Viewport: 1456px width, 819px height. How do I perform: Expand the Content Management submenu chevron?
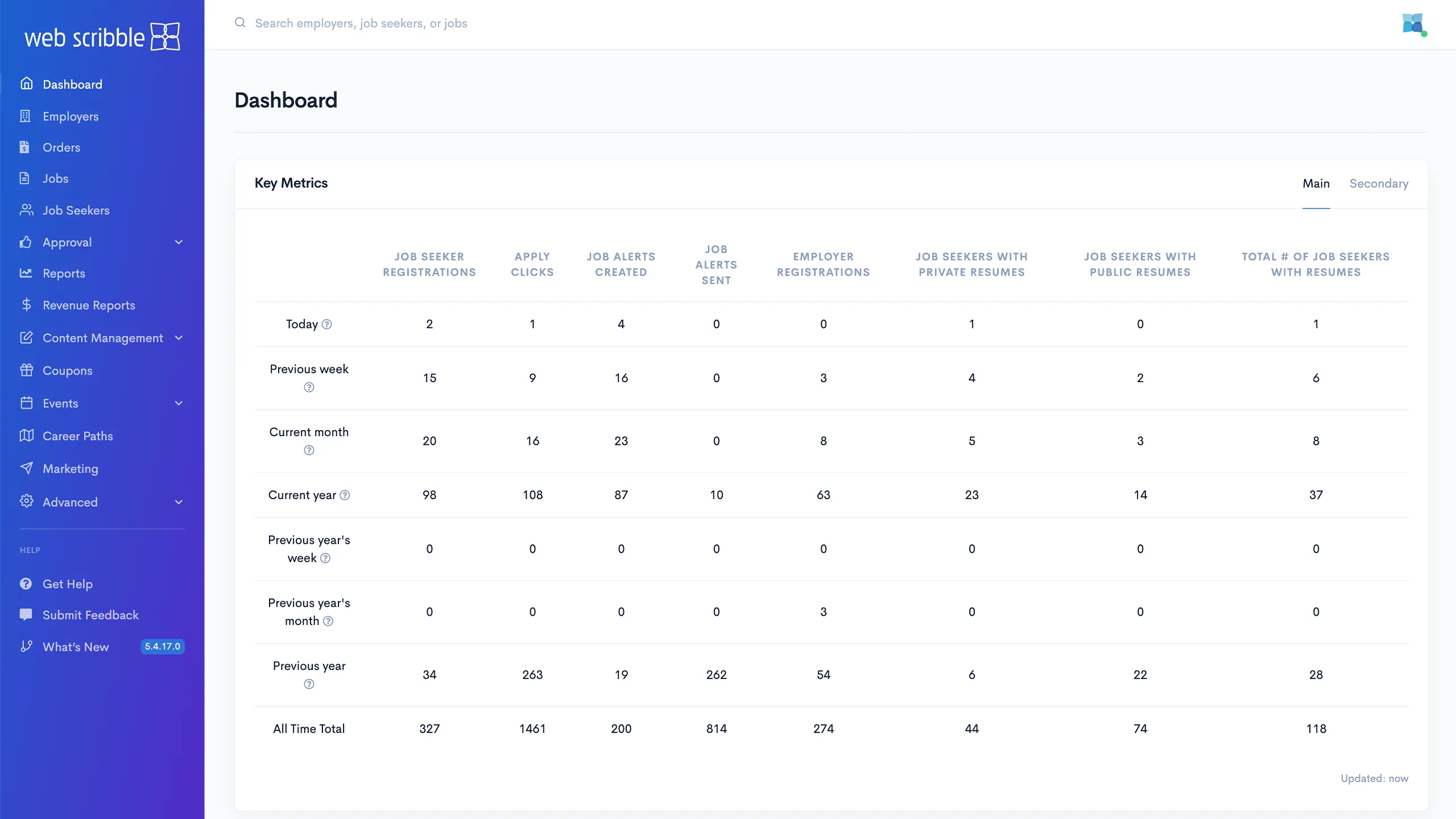pos(179,338)
